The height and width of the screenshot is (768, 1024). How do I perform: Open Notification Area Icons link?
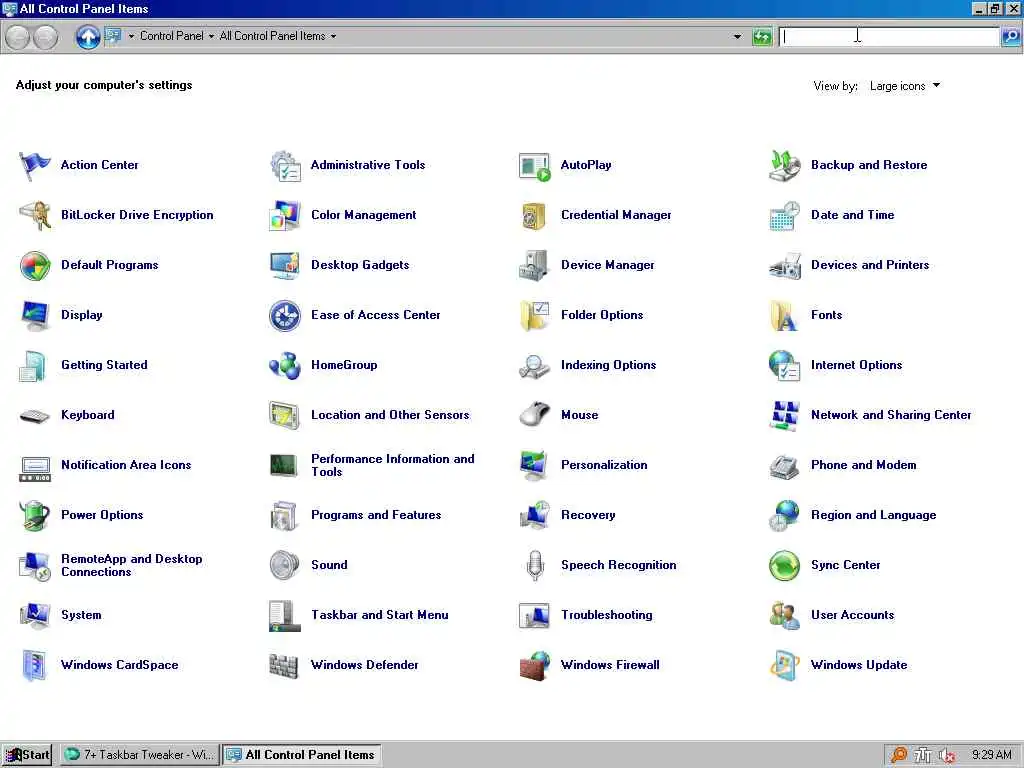126,465
